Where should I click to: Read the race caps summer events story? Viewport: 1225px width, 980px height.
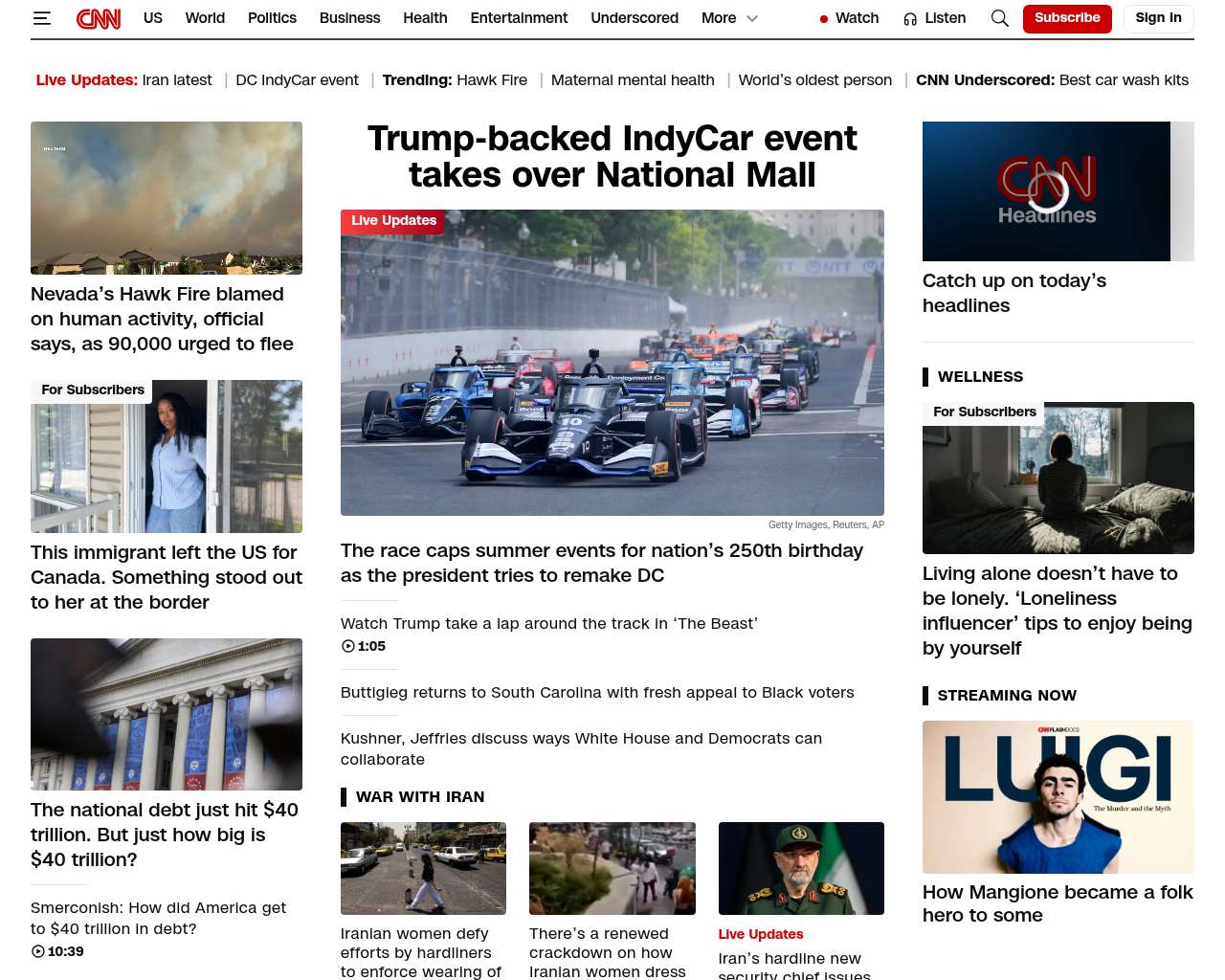point(602,563)
